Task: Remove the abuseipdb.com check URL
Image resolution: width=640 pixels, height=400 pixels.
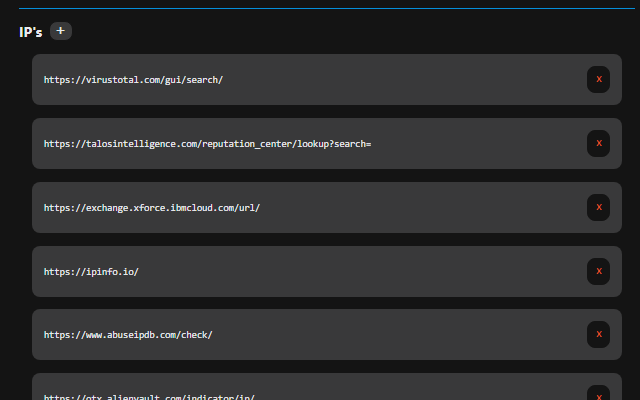Action: click(x=598, y=335)
